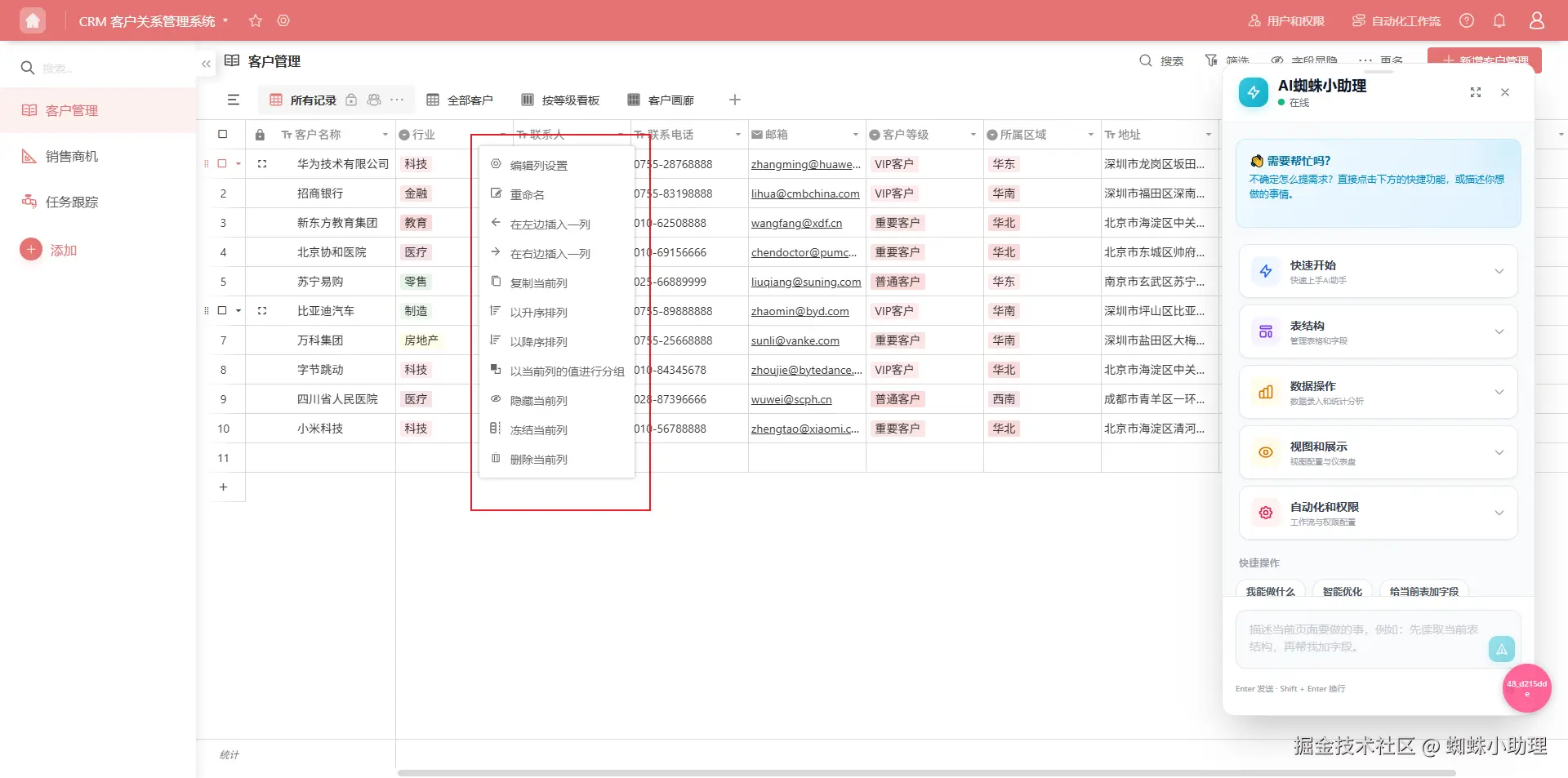The image size is (1568, 778).
Task: Open 自动化工作流 in the top bar
Action: coord(1396,20)
